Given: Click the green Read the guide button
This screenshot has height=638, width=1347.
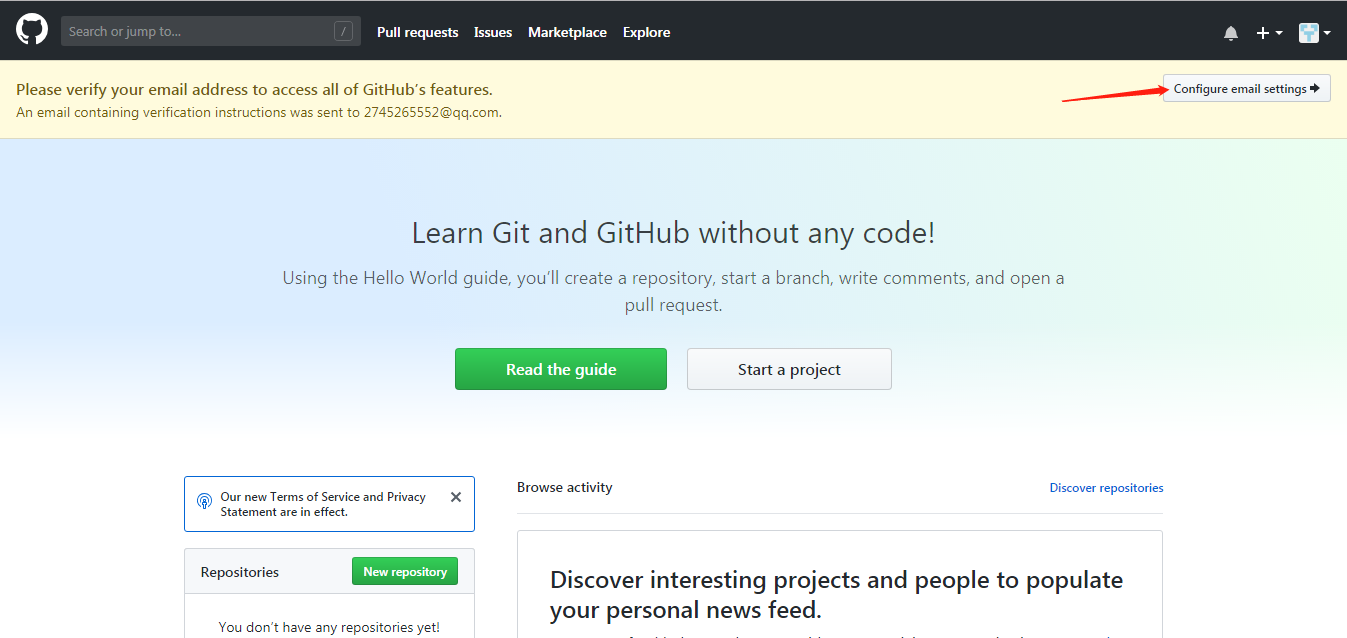Looking at the screenshot, I should tap(561, 369).
